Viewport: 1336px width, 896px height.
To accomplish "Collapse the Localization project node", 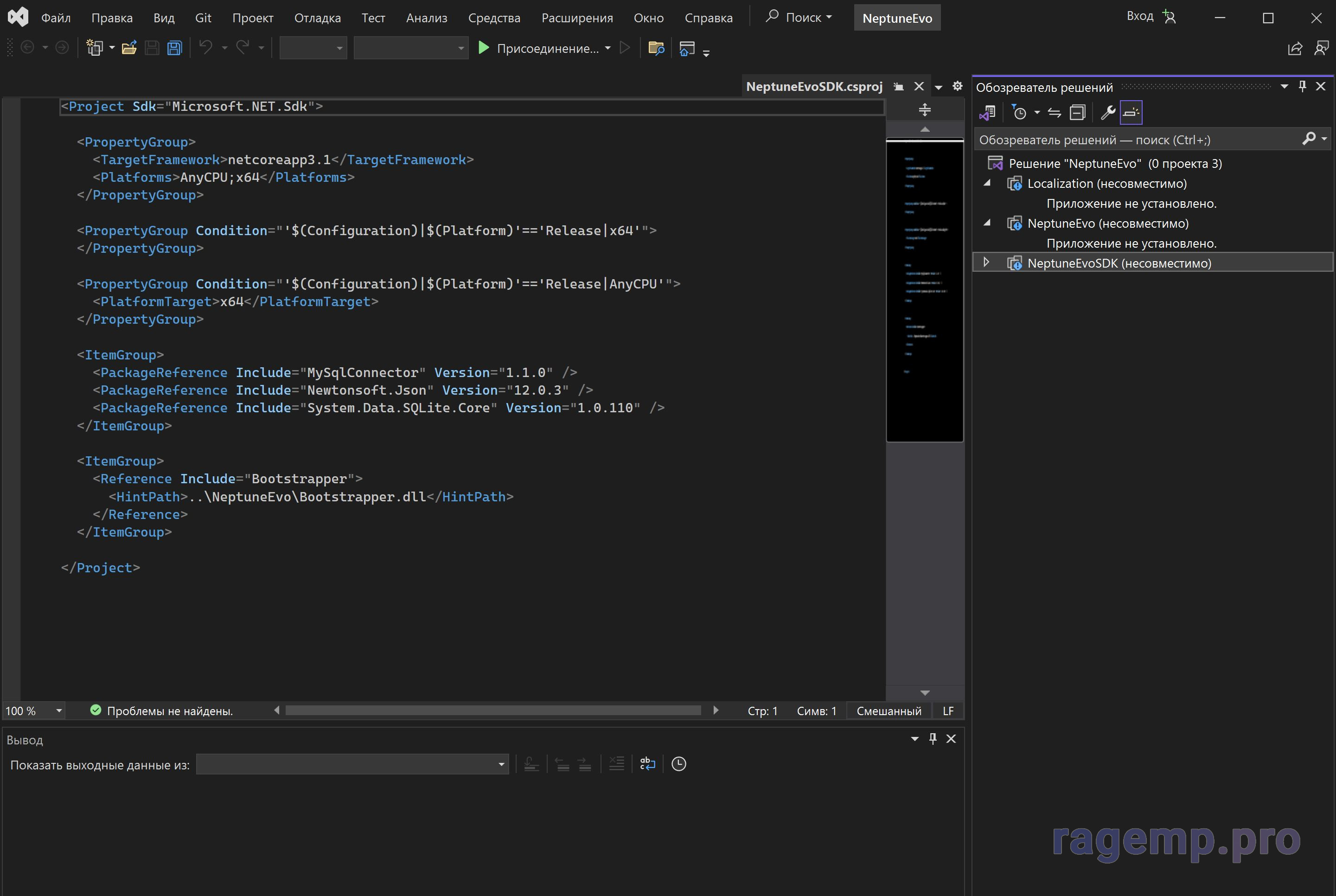I will 986,184.
